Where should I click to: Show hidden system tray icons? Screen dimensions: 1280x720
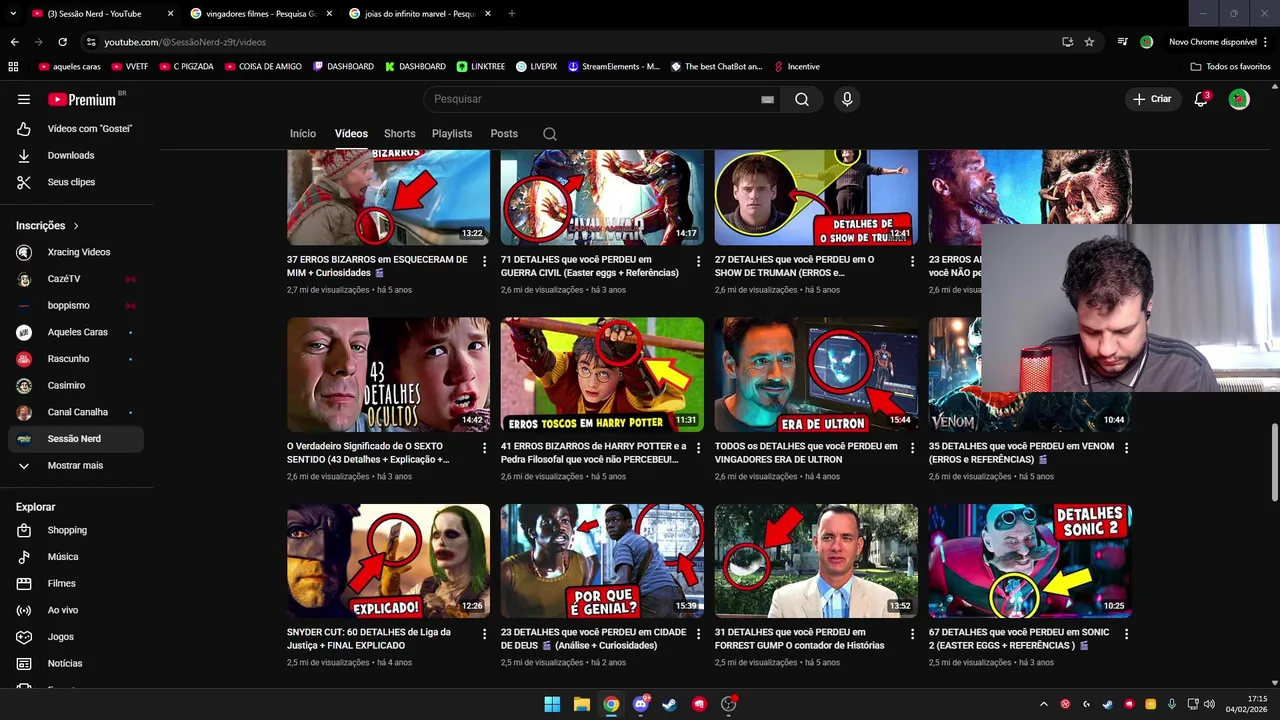(1043, 704)
